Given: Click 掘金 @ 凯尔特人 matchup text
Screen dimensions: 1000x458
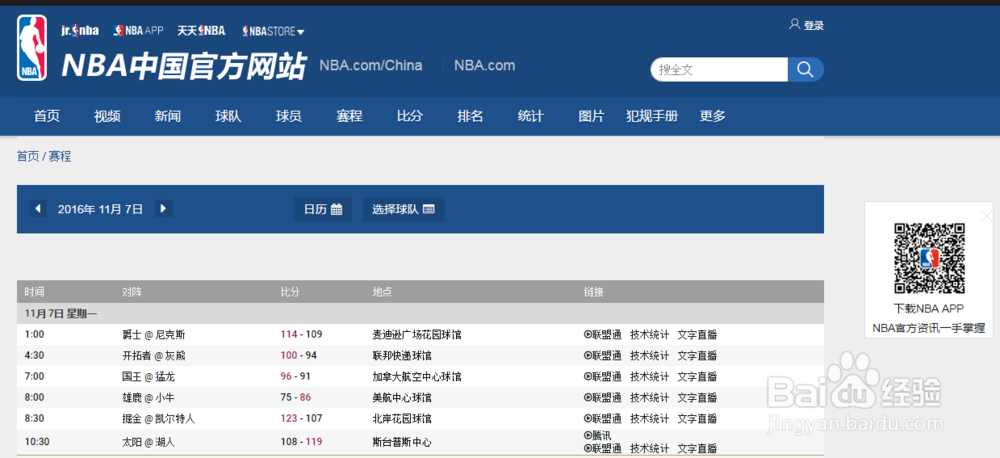Looking at the screenshot, I should (159, 419).
